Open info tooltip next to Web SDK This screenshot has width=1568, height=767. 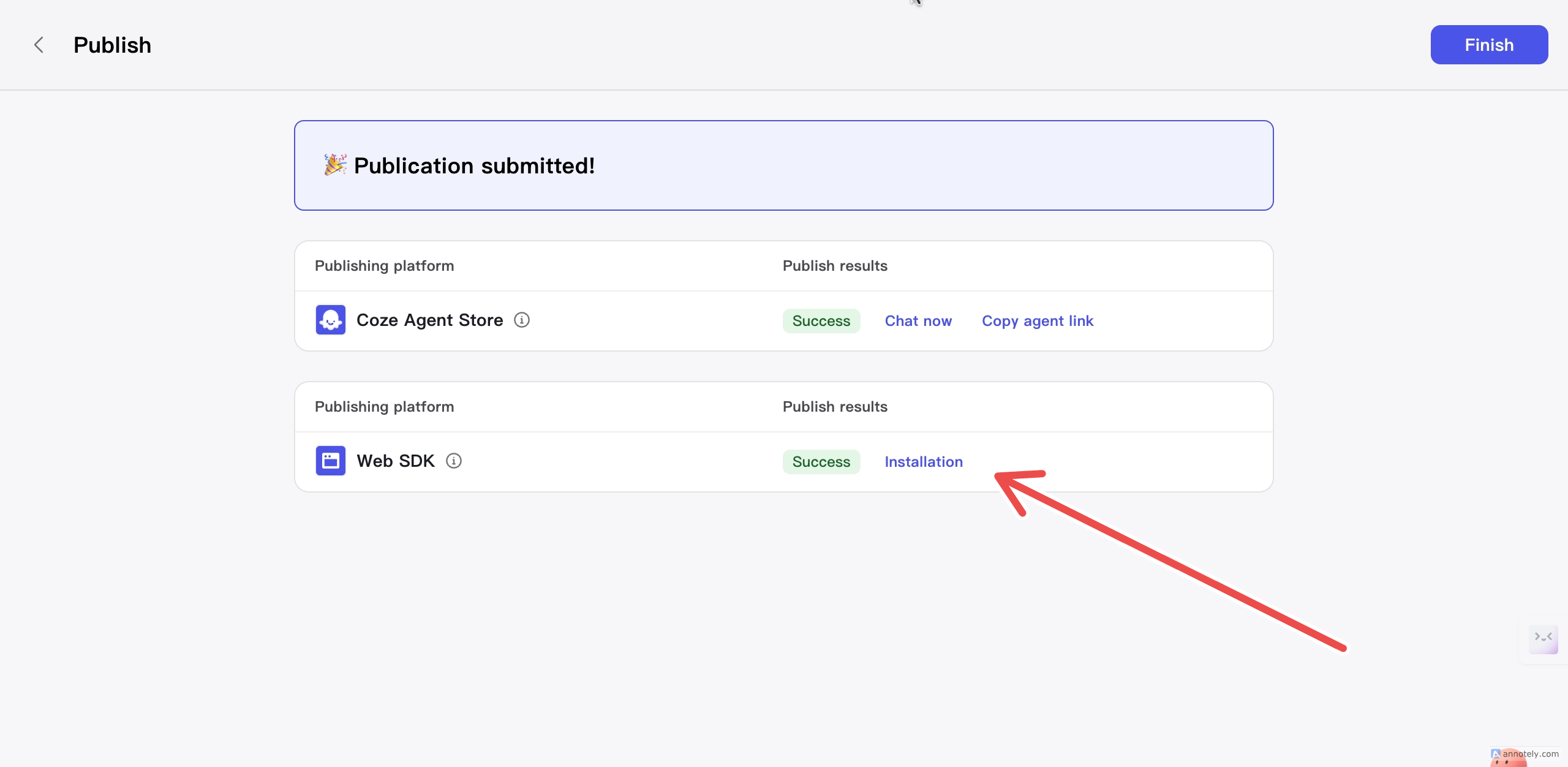coord(454,461)
